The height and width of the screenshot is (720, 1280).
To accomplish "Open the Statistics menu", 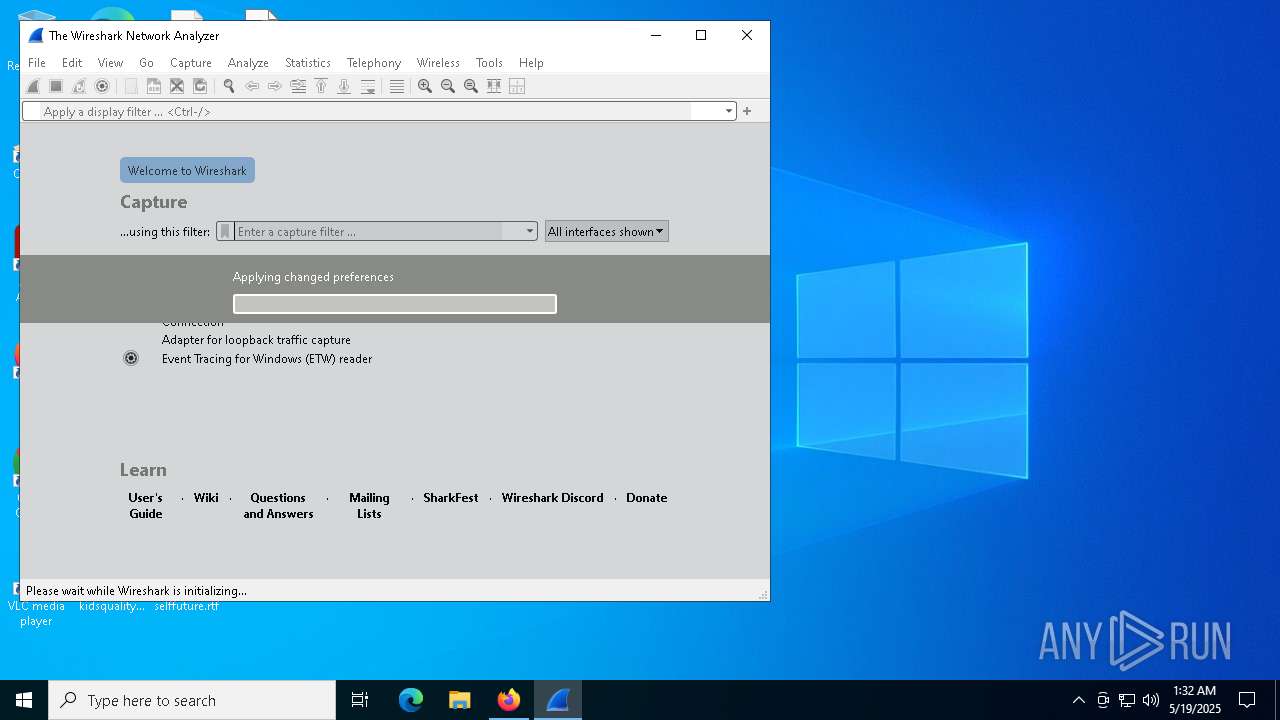I will 308,62.
